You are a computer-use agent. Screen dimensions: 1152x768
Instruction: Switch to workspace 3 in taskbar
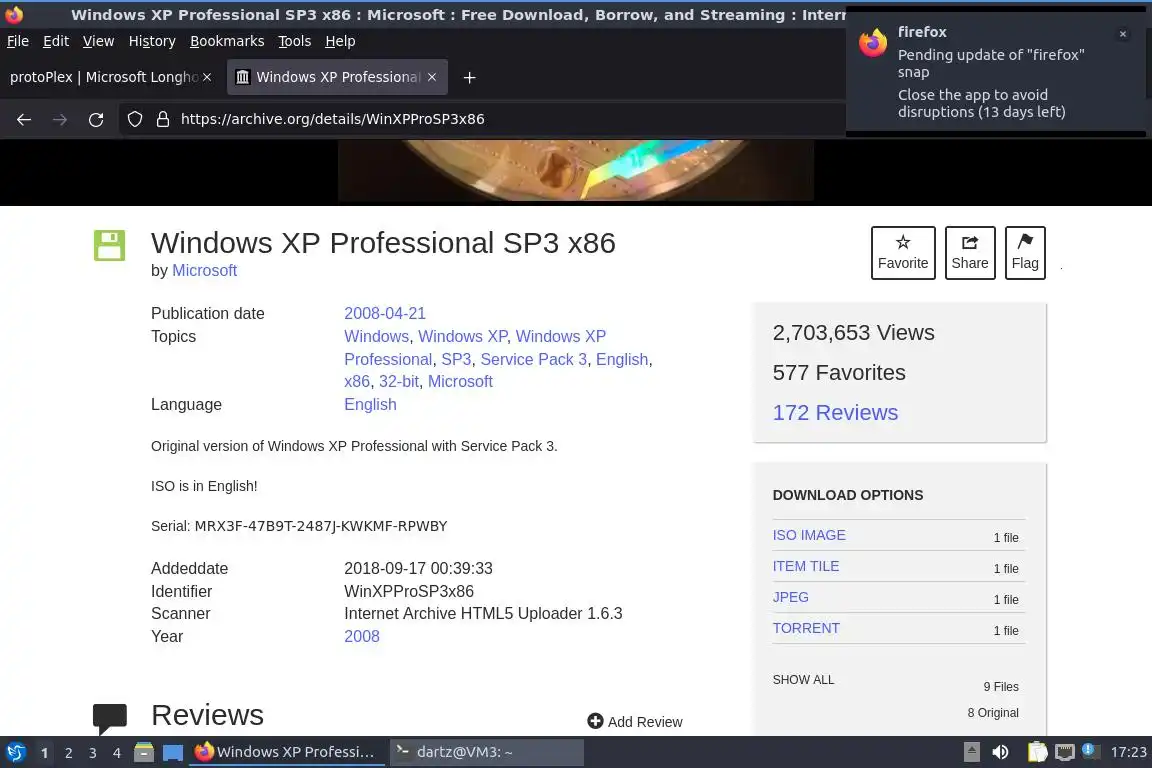click(93, 753)
